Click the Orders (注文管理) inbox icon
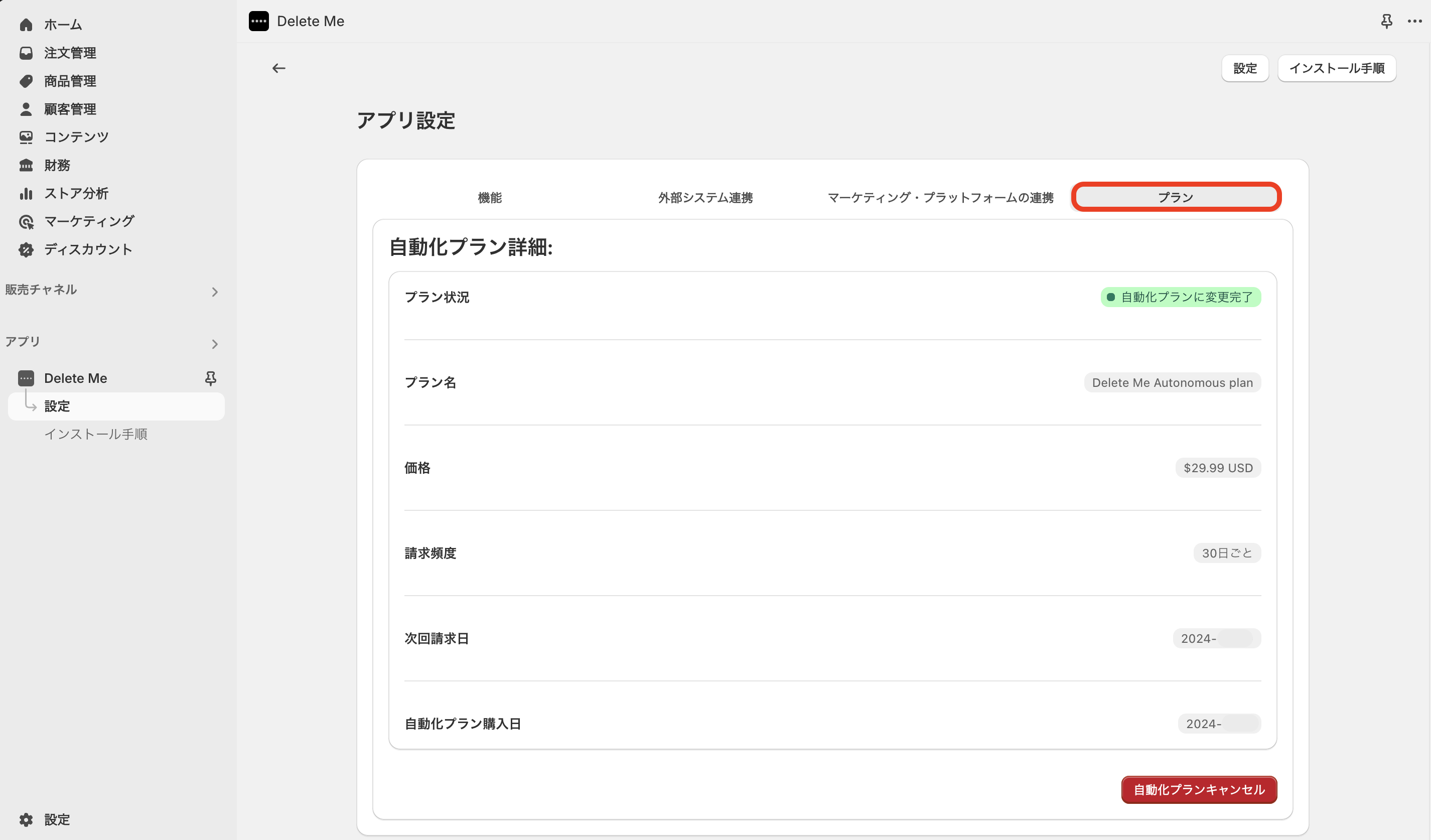Image resolution: width=1431 pixels, height=840 pixels. click(x=26, y=53)
